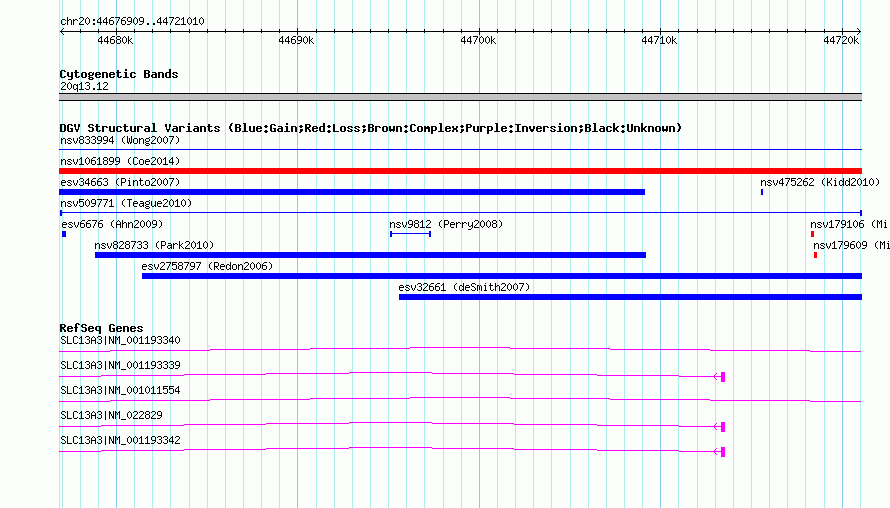Click the magenta NM_001193340 transcript line
This screenshot has width=890, height=508.
(460, 349)
